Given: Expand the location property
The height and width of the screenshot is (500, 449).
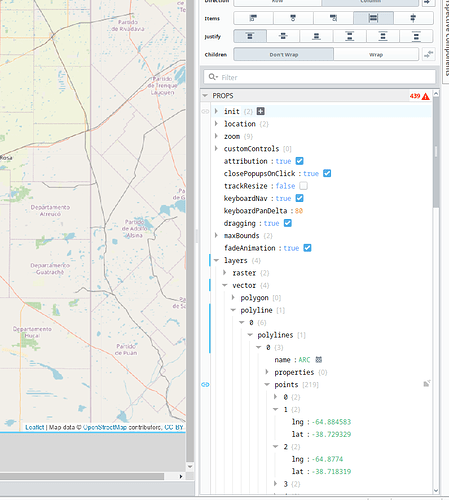Looking at the screenshot, I should tap(216, 124).
